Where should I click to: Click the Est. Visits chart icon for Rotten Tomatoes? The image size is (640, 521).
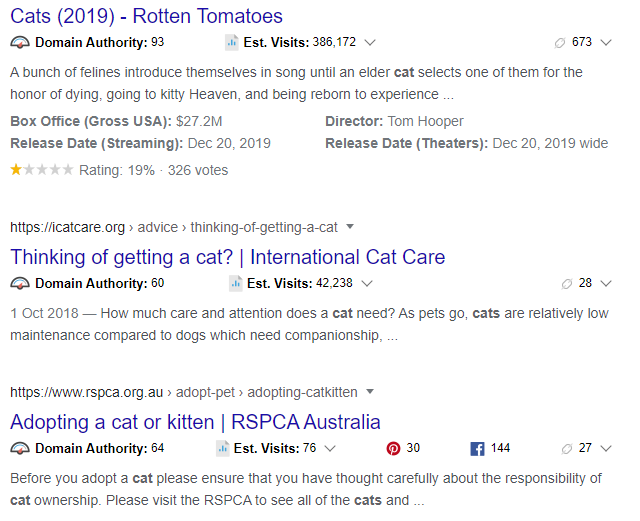tap(232, 42)
